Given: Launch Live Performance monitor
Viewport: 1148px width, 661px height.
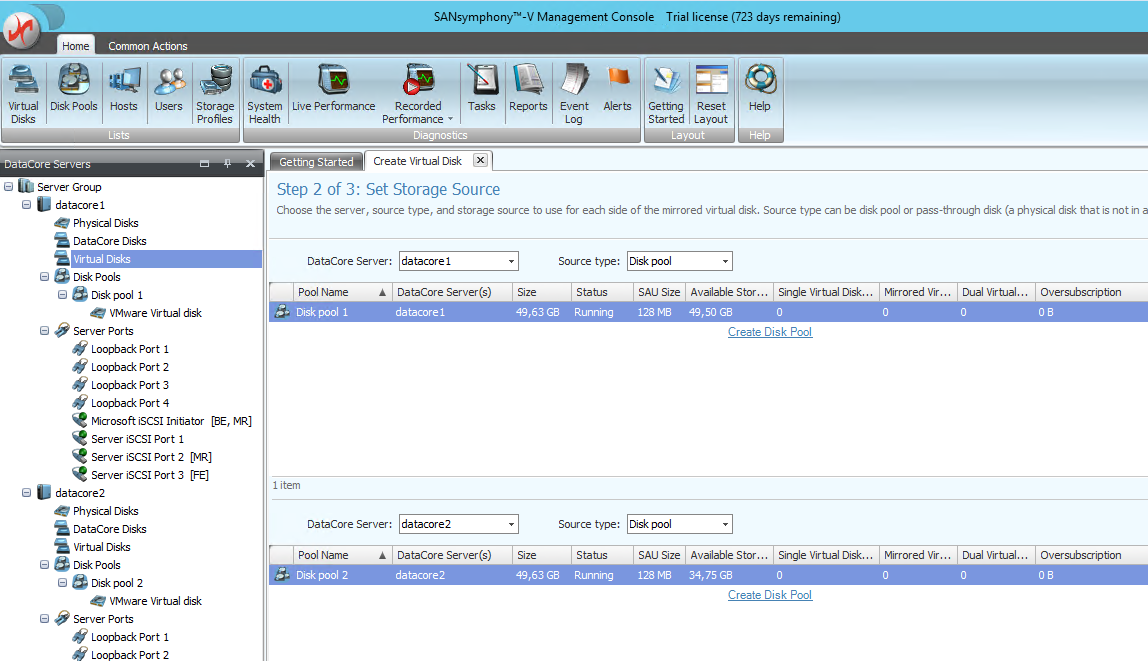Looking at the screenshot, I should coord(333,88).
